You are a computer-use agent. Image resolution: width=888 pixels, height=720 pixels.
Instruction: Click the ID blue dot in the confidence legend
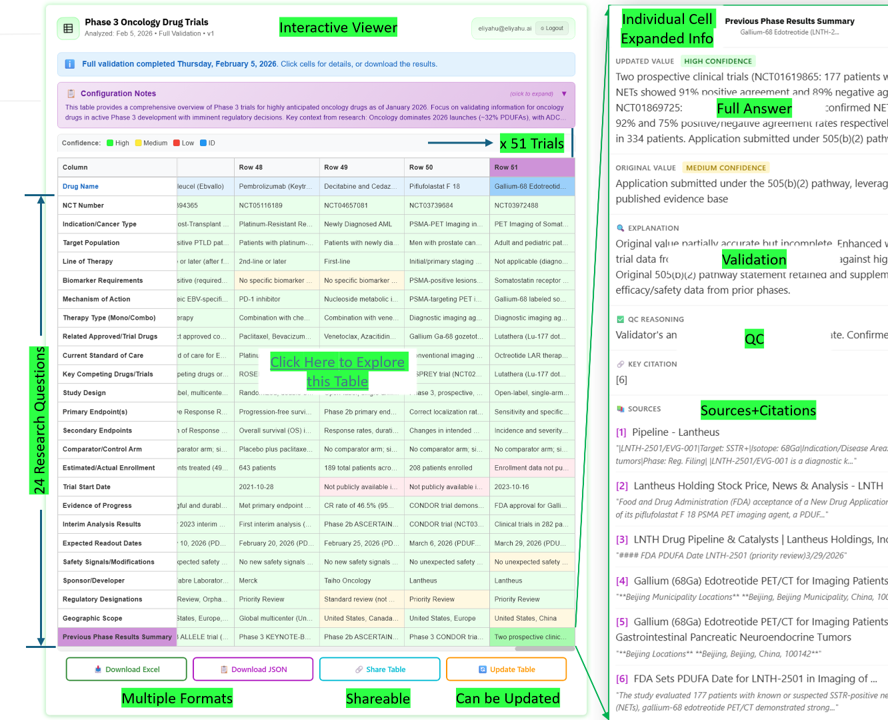[202, 142]
